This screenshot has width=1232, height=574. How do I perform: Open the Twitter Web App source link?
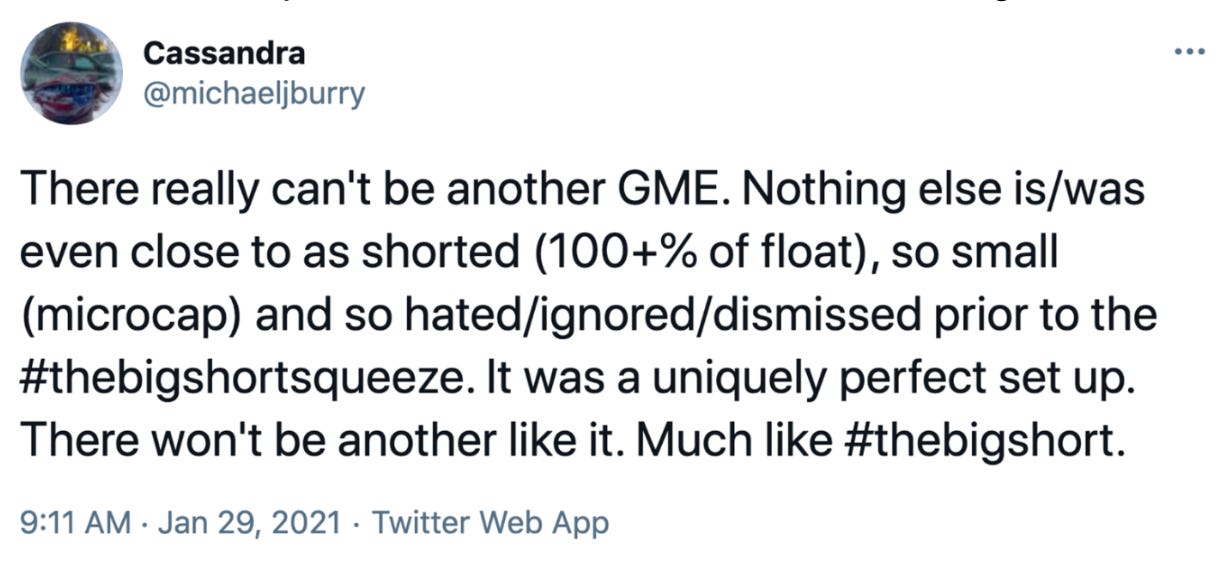click(x=490, y=521)
